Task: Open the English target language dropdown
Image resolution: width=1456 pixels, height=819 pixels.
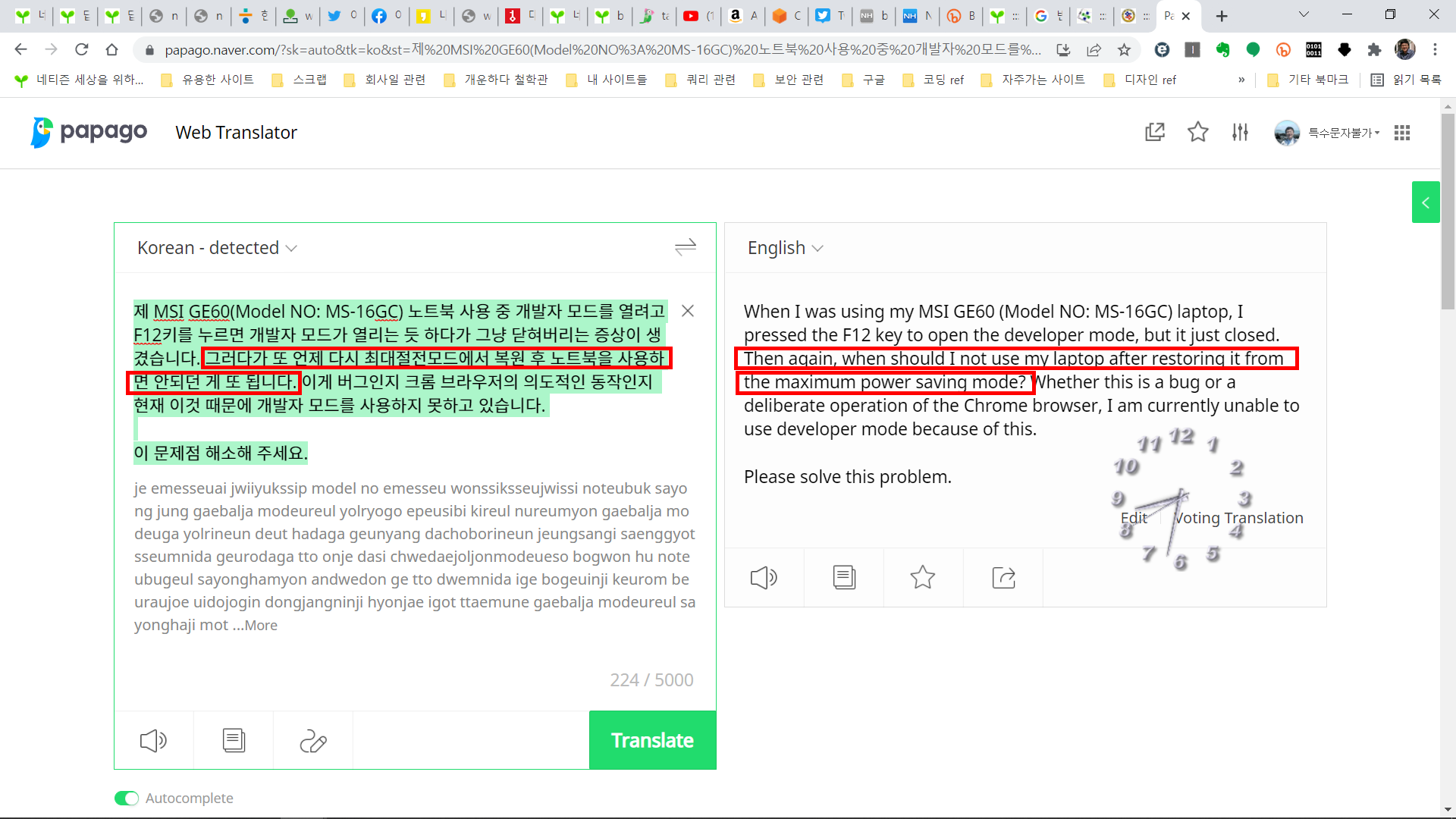Action: click(785, 248)
